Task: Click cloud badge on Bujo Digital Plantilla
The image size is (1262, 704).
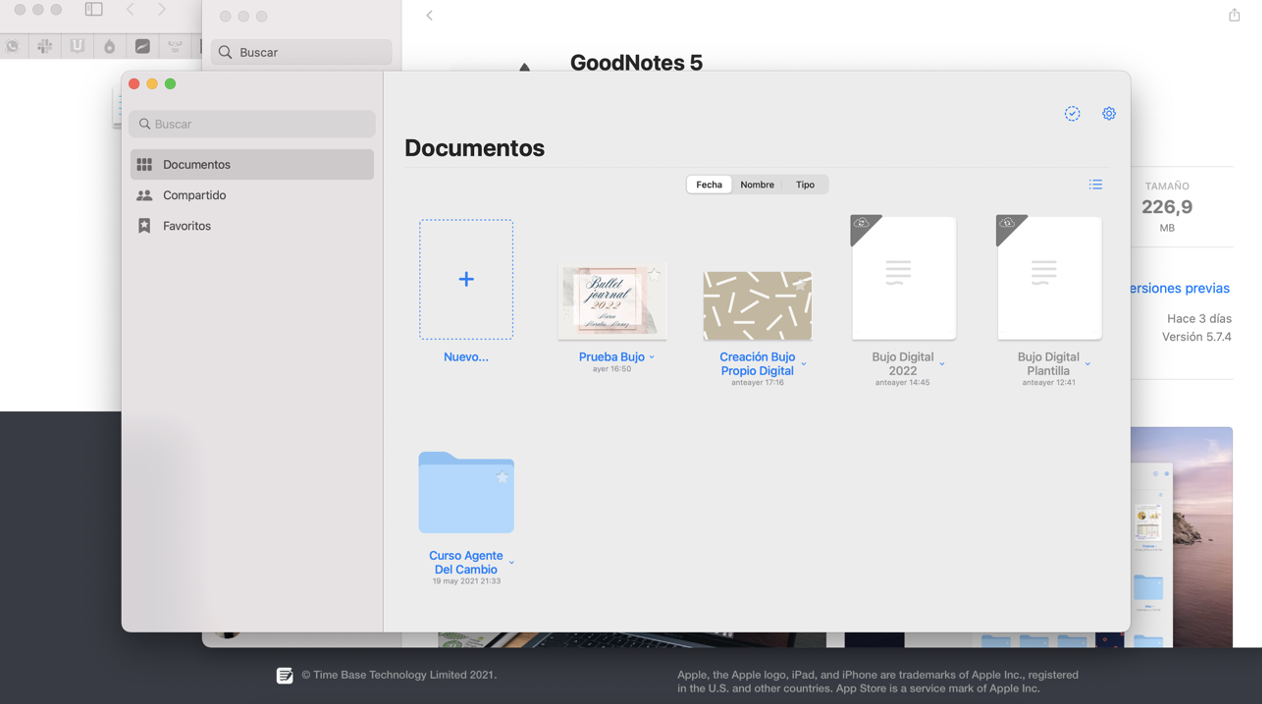Action: [1006, 224]
